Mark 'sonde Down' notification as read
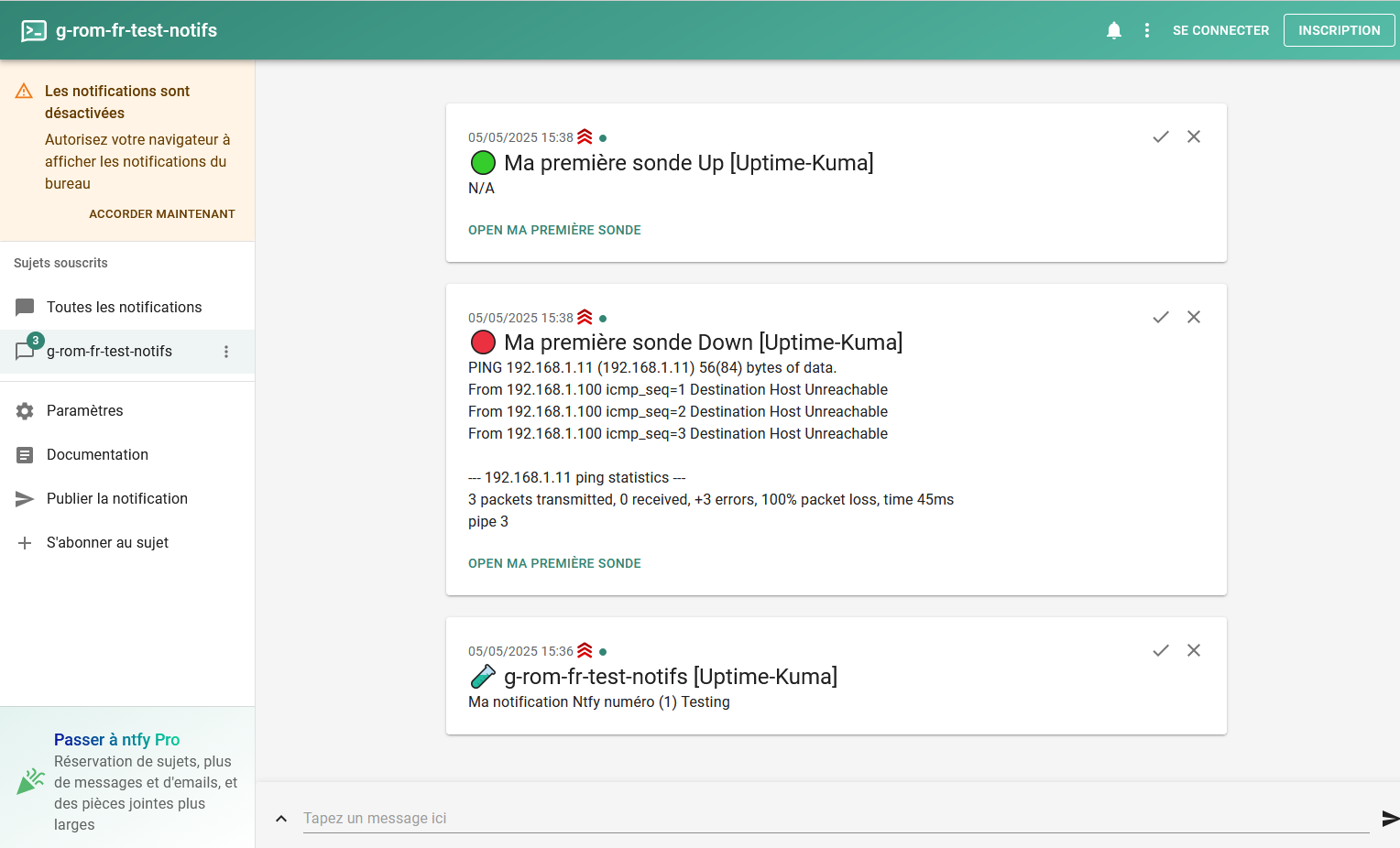The height and width of the screenshot is (848, 1400). [1161, 317]
